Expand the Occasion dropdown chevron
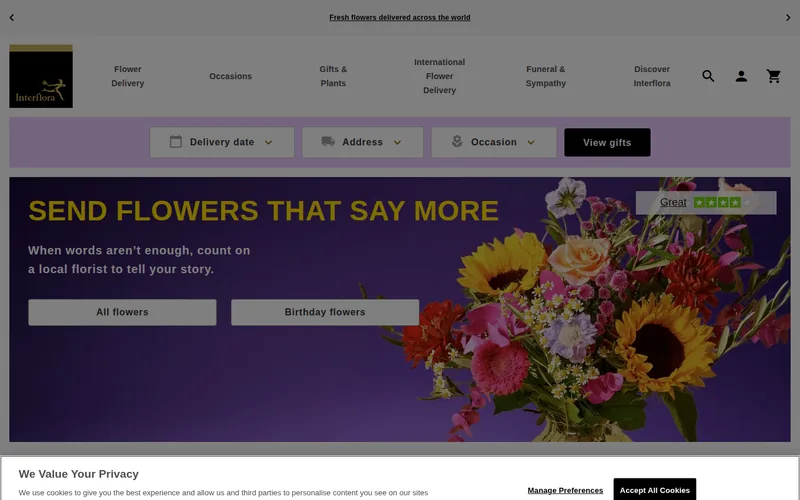 pyautogui.click(x=531, y=142)
